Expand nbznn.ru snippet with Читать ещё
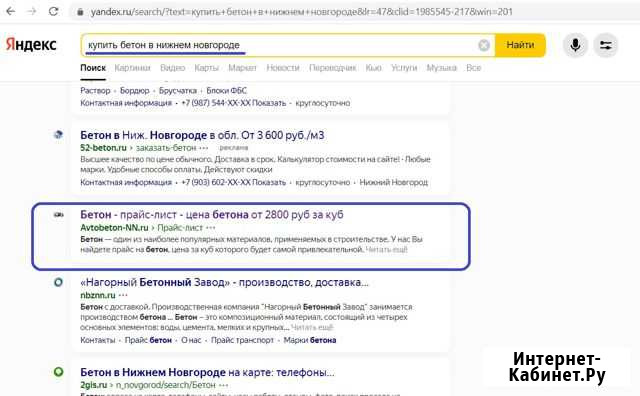The image size is (640, 396). coord(312,327)
